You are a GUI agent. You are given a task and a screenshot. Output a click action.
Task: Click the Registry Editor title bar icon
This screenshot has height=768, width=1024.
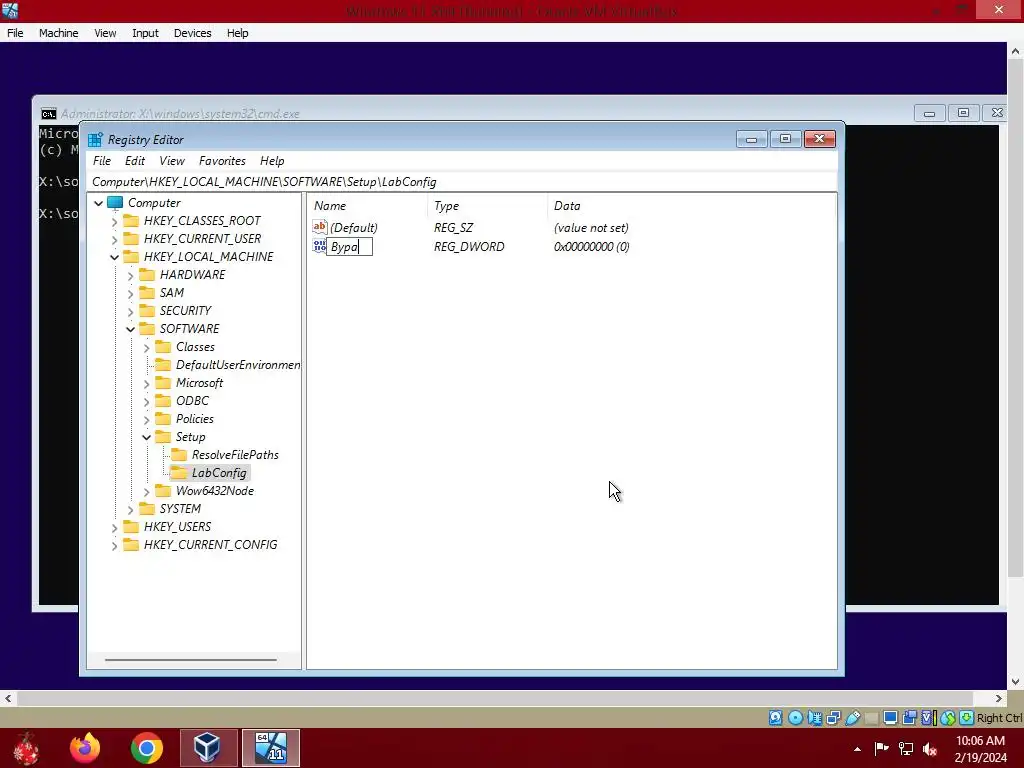(x=95, y=140)
